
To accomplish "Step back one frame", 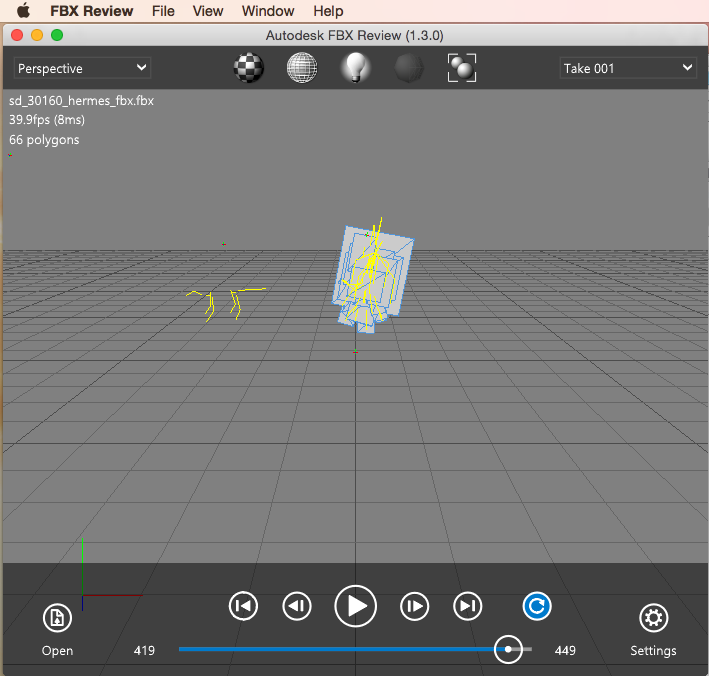I will tap(297, 606).
